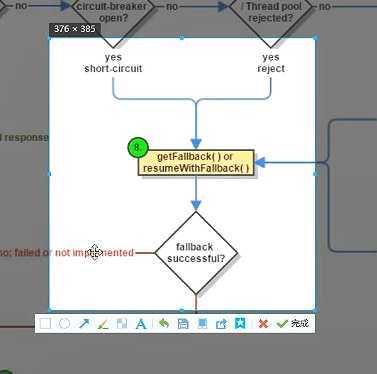Click the 'yes reject' label
Viewport: 377px width, 374px height.
(271, 63)
